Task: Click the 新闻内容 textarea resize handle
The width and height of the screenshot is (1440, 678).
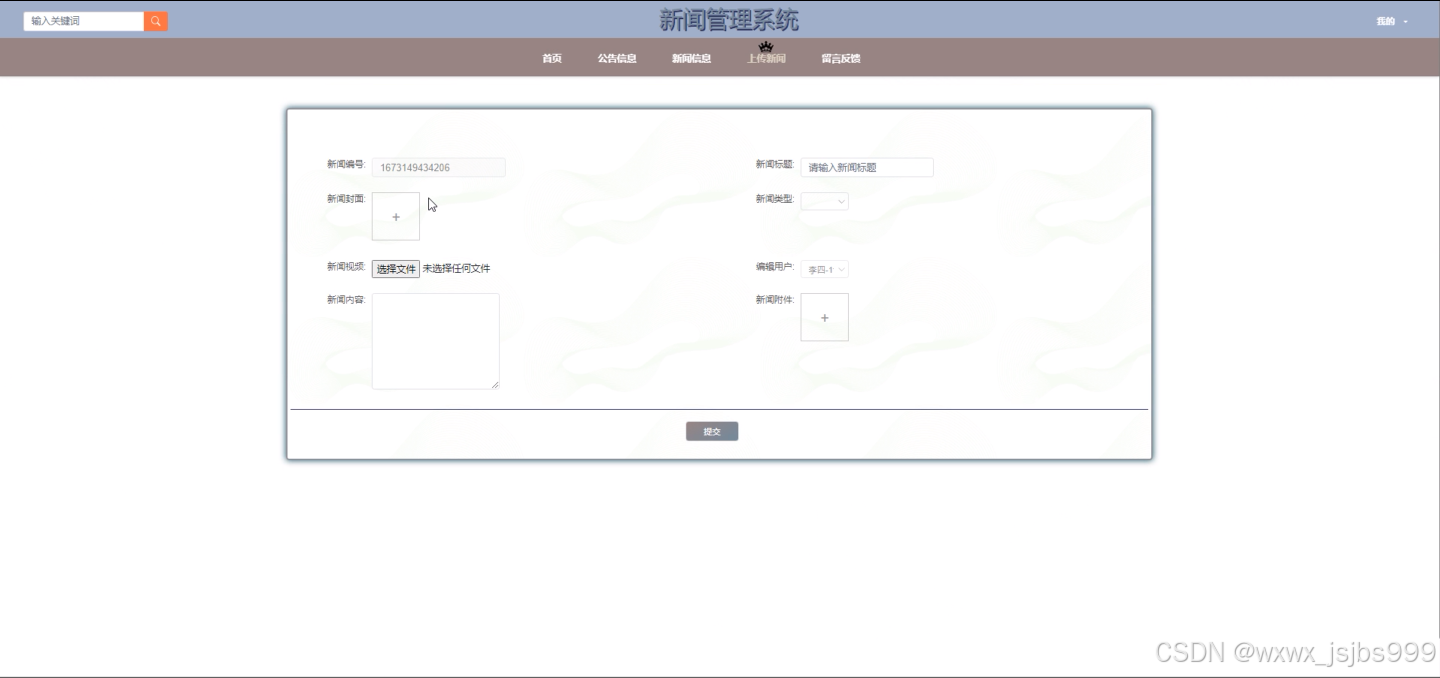Action: point(495,384)
